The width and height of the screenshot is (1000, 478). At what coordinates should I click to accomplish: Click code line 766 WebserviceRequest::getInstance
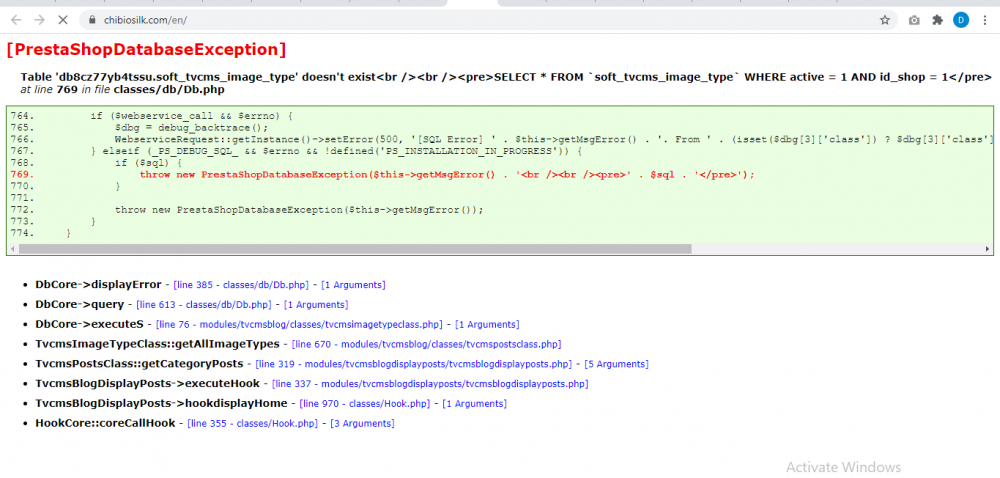(553, 139)
